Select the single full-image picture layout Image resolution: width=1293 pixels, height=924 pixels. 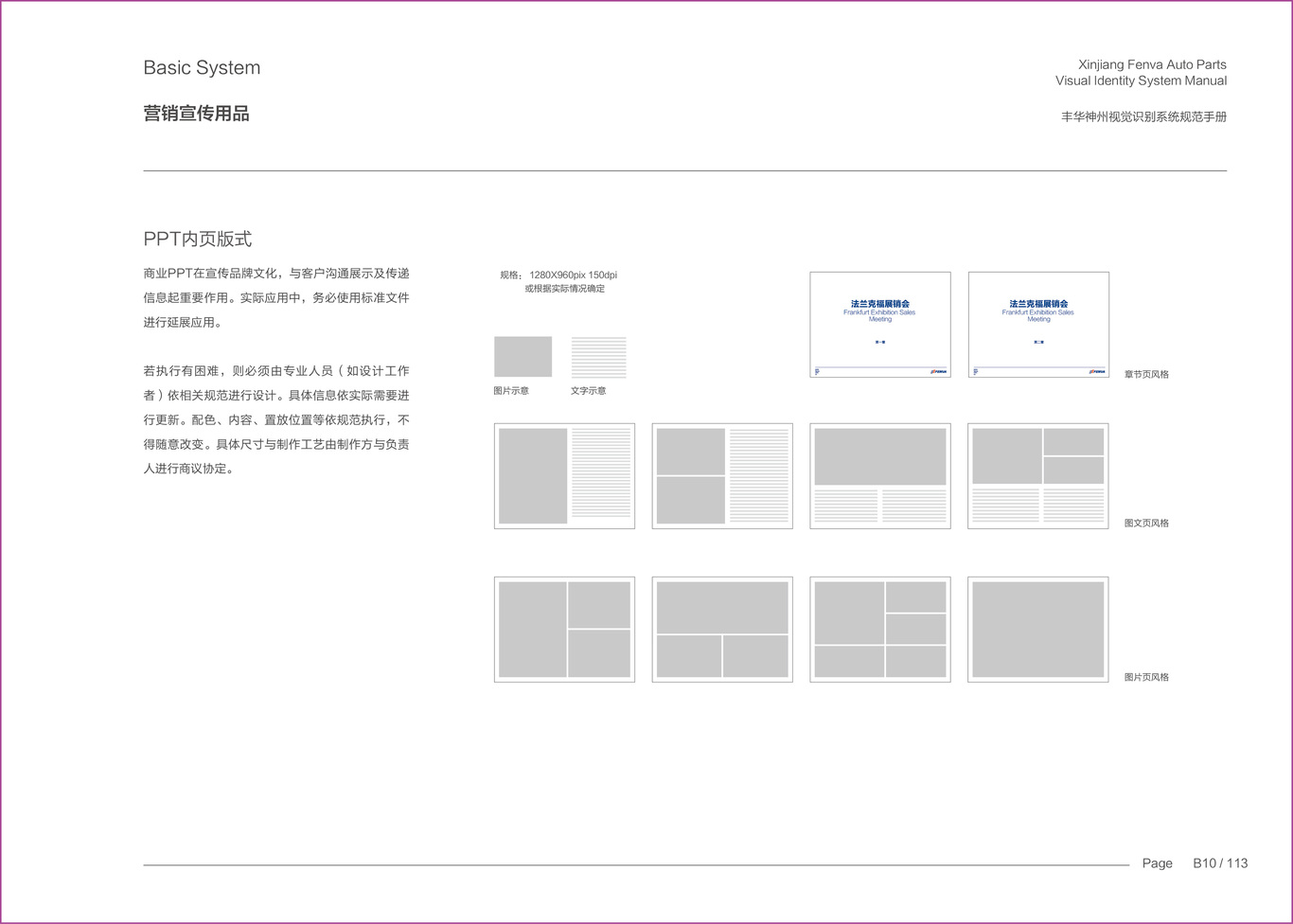pos(1038,630)
